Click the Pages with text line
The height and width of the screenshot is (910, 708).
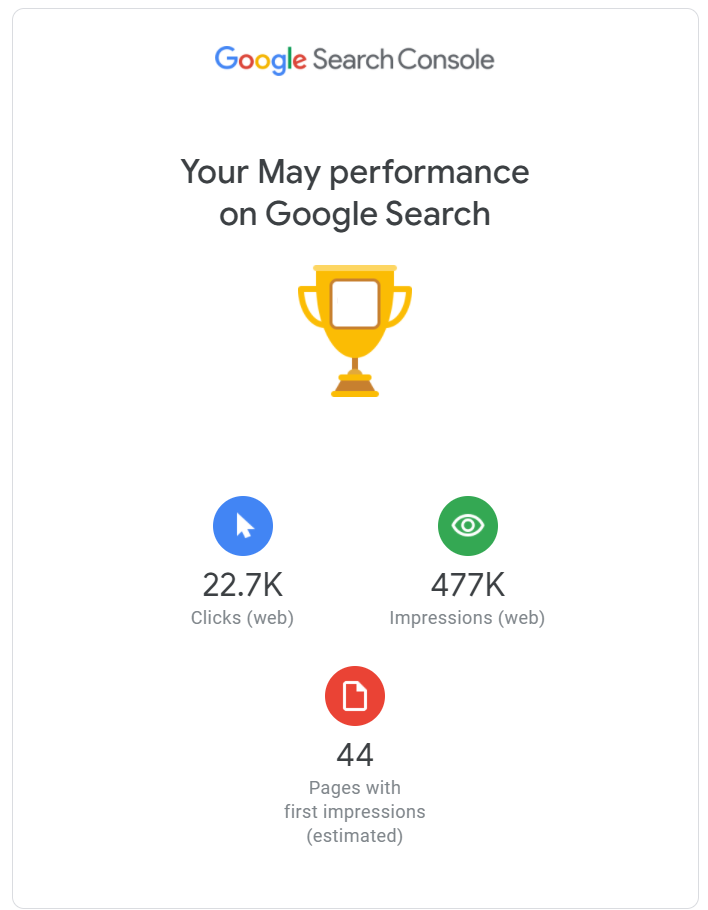[355, 788]
